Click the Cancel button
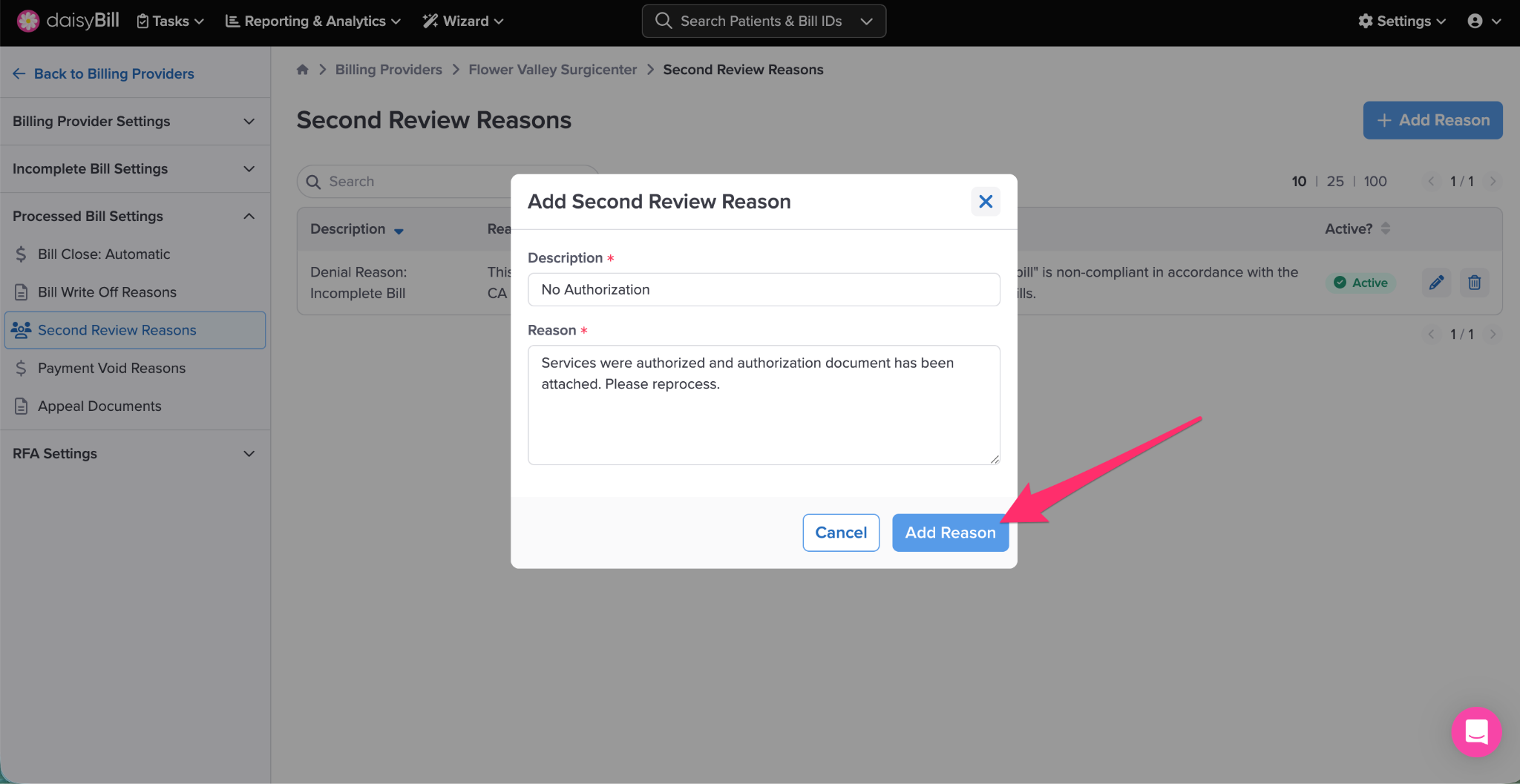This screenshot has height=784, width=1520. click(840, 533)
